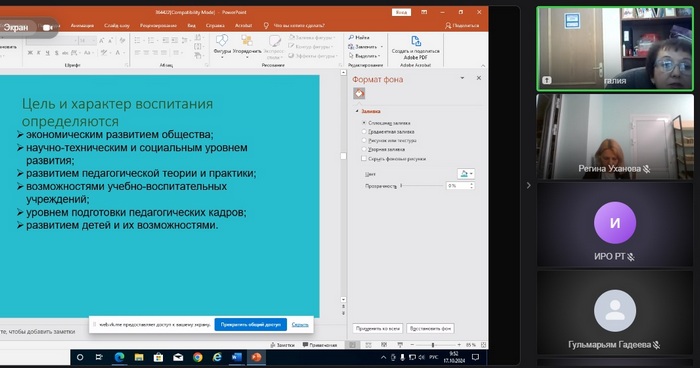Viewport: 700px width, 368px height.
Task: Click Создать и поделиться Adobe PDF icon
Action: tap(416, 47)
